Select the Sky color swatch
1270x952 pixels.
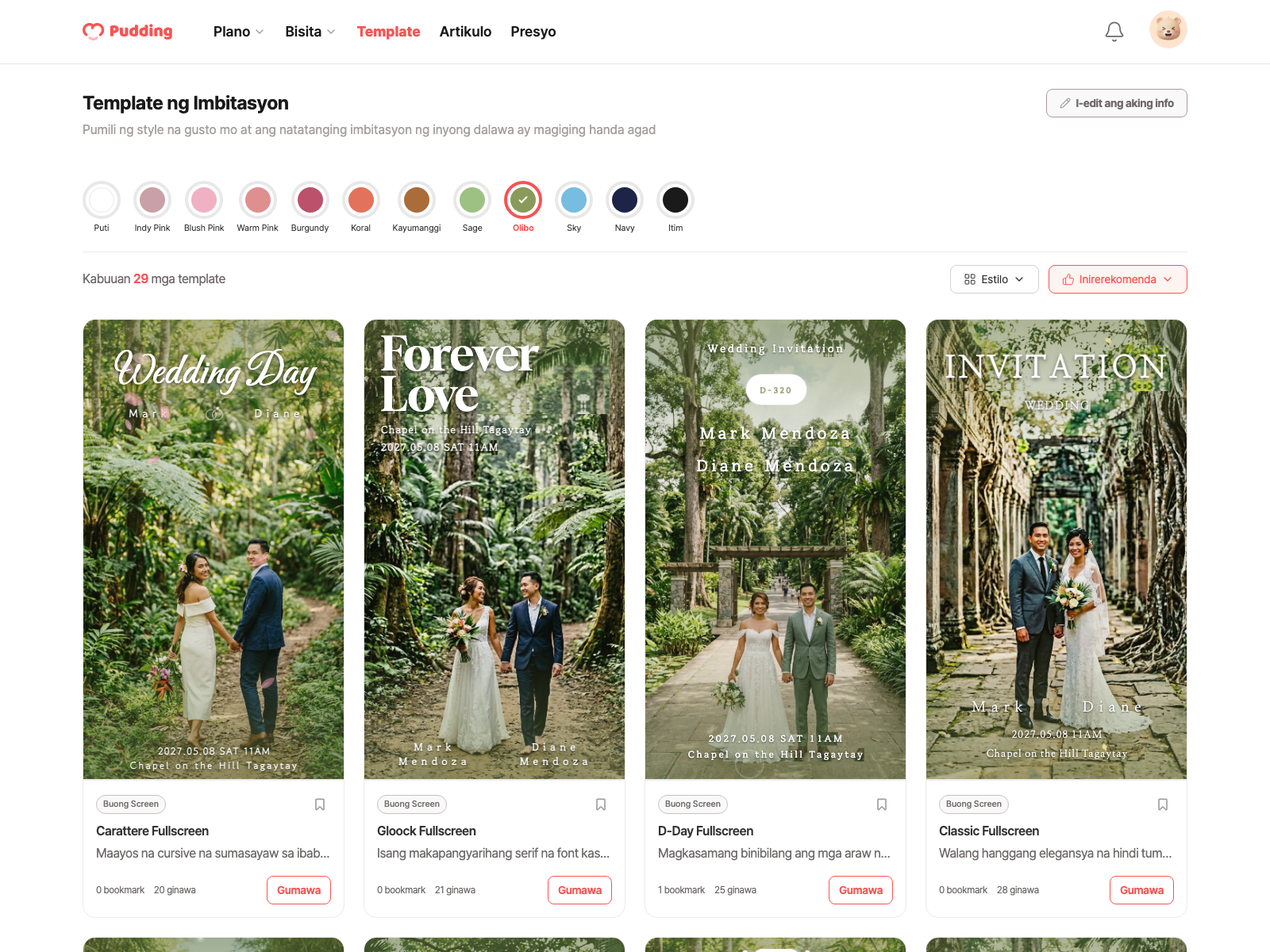[574, 200]
